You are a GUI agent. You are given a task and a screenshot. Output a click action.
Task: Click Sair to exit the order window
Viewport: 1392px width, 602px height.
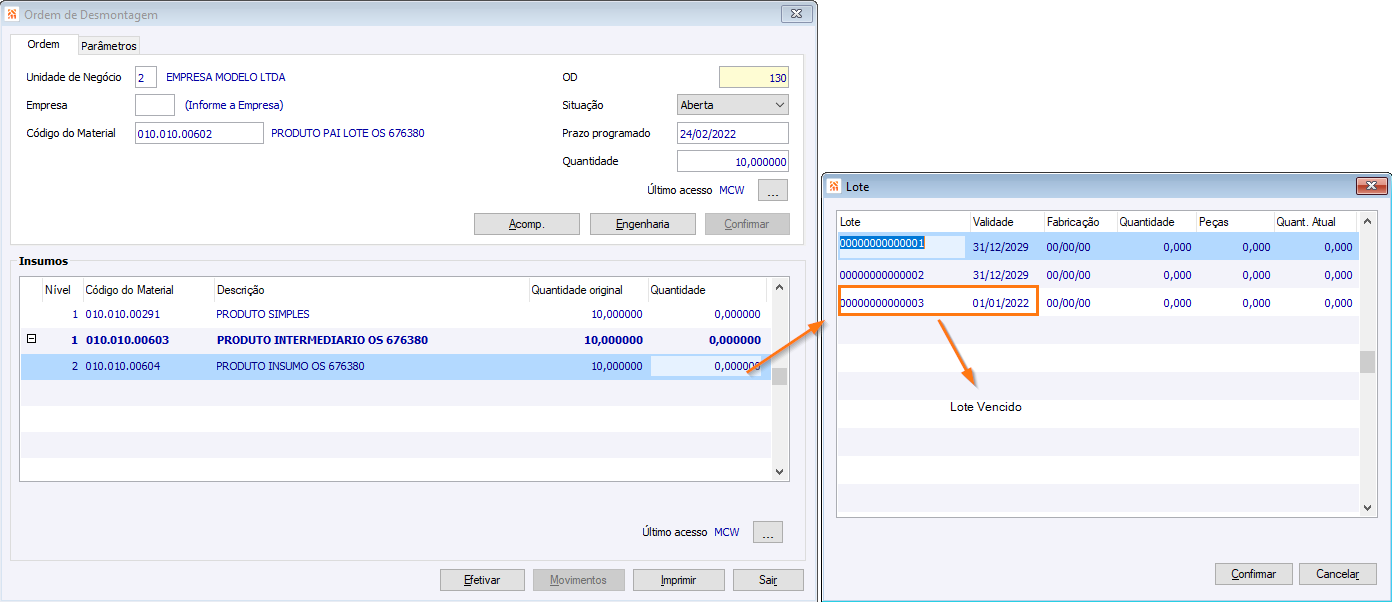coord(768,580)
